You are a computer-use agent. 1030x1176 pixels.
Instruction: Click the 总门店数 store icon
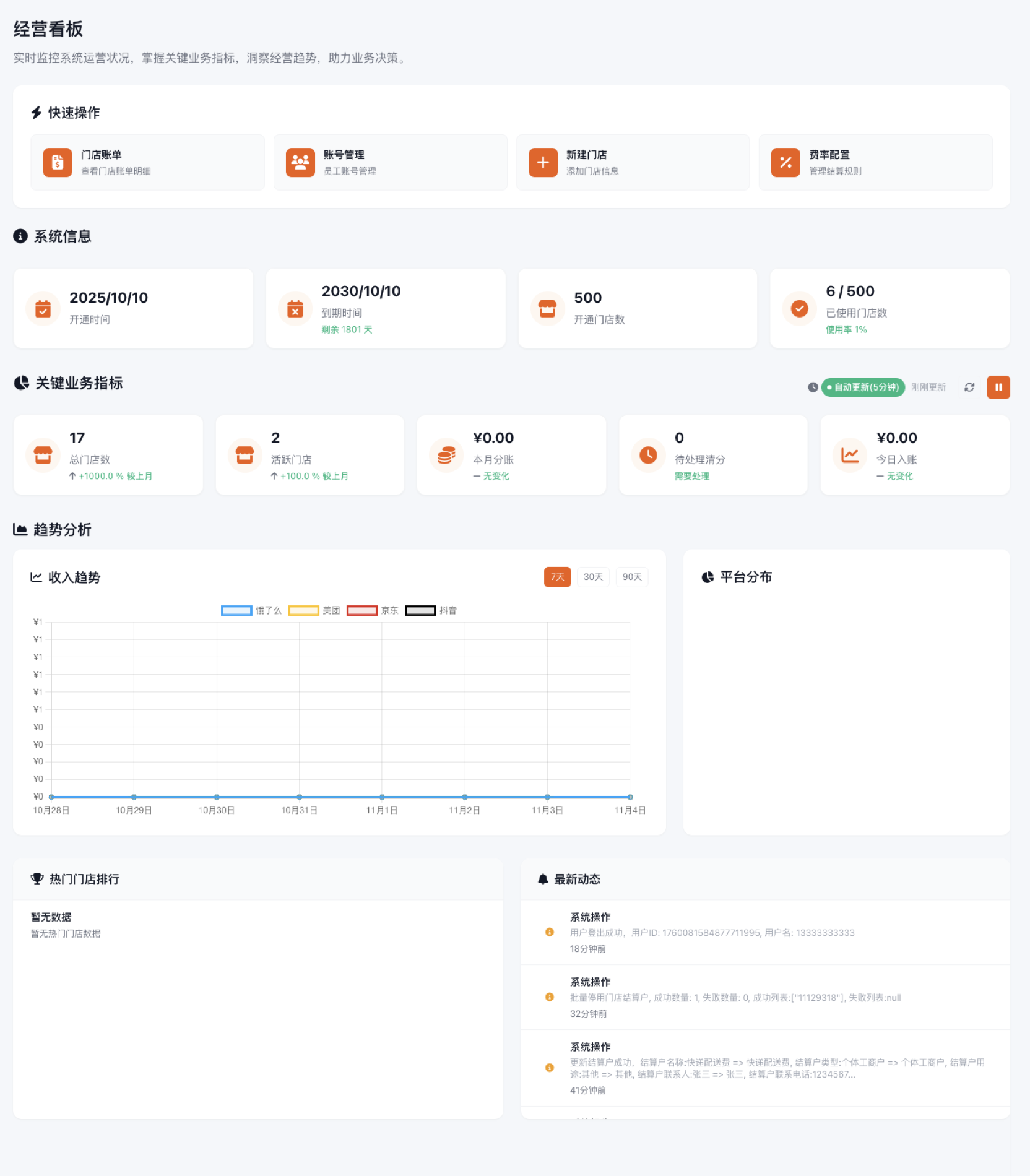pos(43,455)
